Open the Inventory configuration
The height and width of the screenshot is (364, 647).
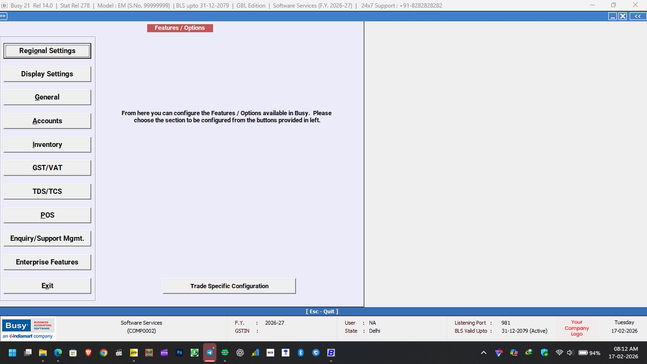[47, 144]
